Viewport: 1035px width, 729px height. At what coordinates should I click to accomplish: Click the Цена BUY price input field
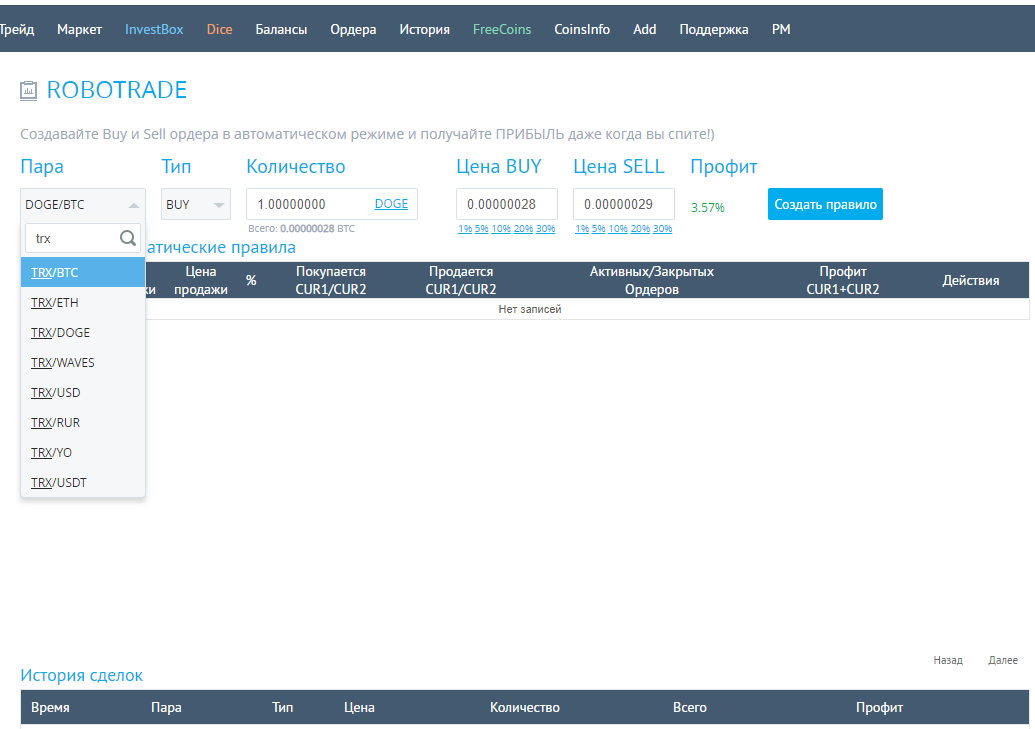click(506, 203)
